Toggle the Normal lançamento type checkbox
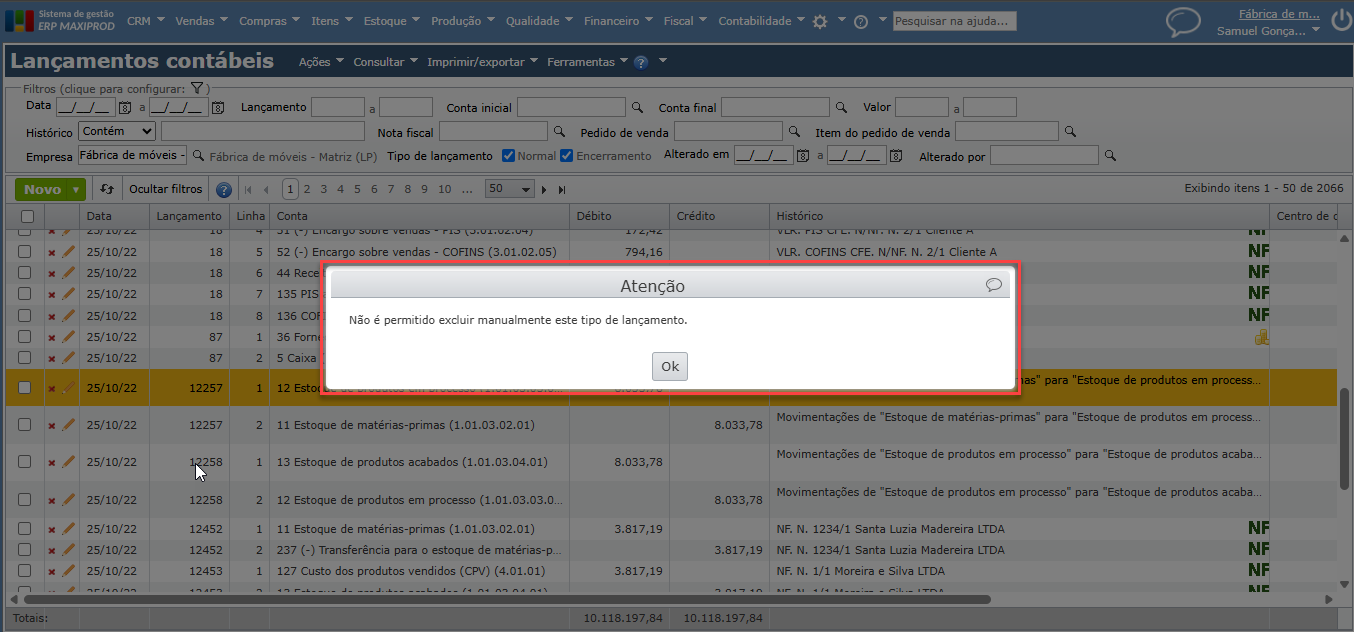This screenshot has height=632, width=1354. [508, 155]
